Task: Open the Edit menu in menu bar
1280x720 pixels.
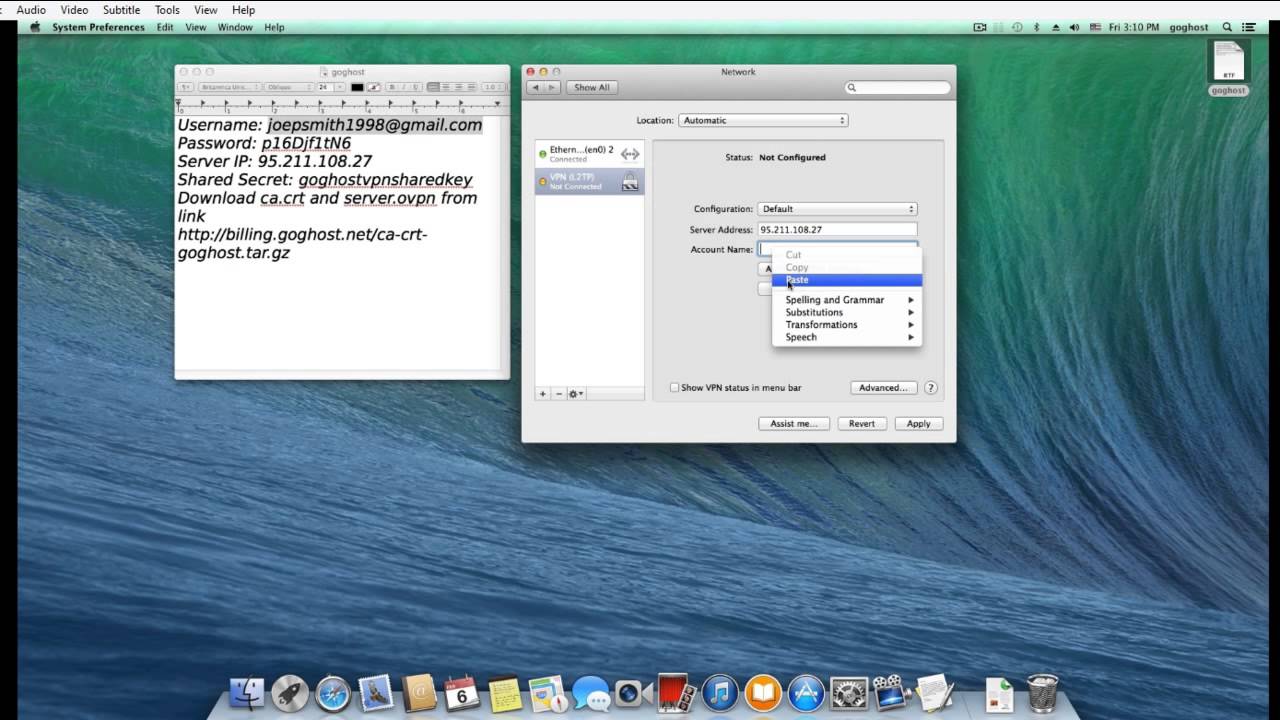Action: [x=165, y=27]
